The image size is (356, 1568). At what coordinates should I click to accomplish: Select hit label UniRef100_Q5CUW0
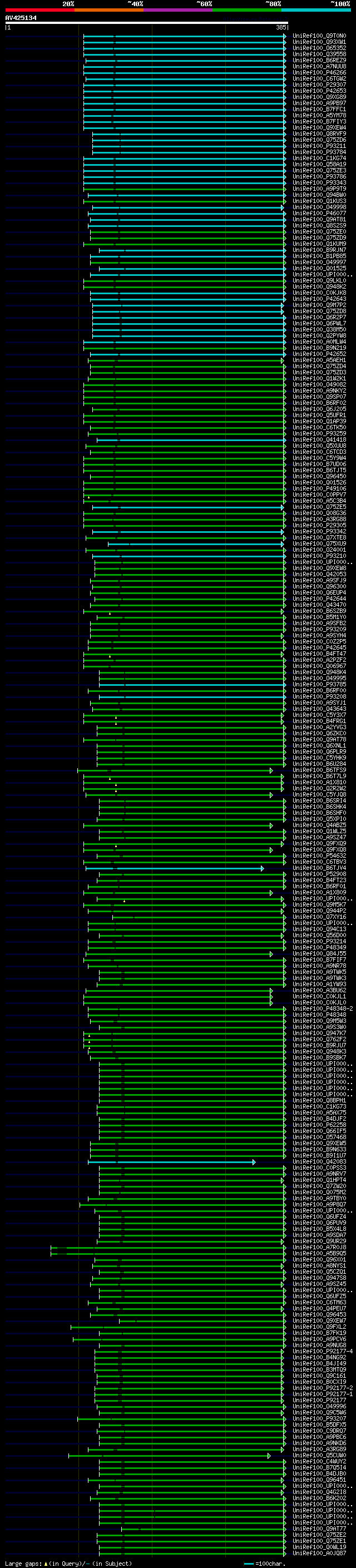[x=319, y=1456]
